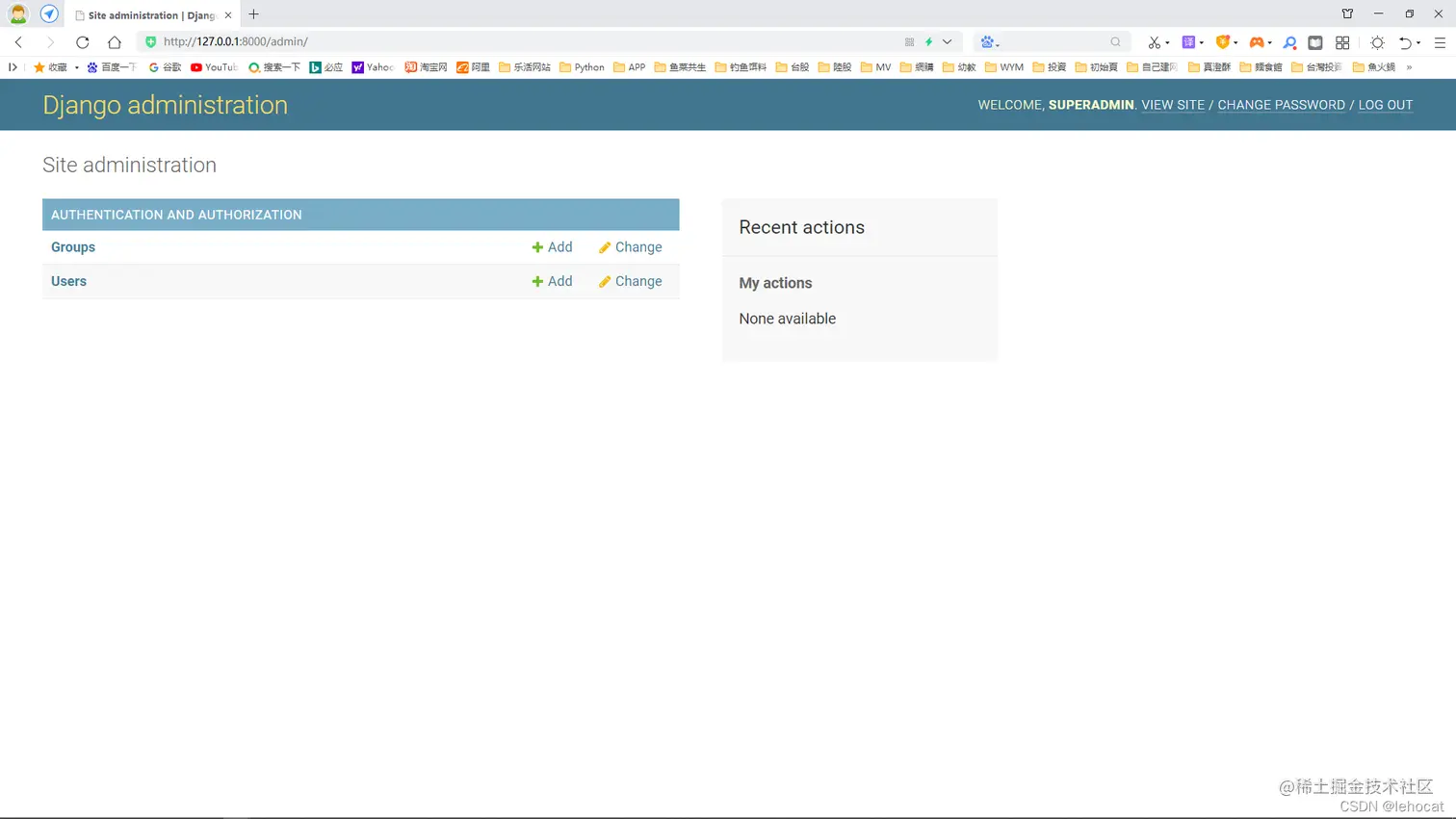The width and height of the screenshot is (1456, 819).
Task: Click the SUPERADMIN username text
Action: [x=1091, y=105]
